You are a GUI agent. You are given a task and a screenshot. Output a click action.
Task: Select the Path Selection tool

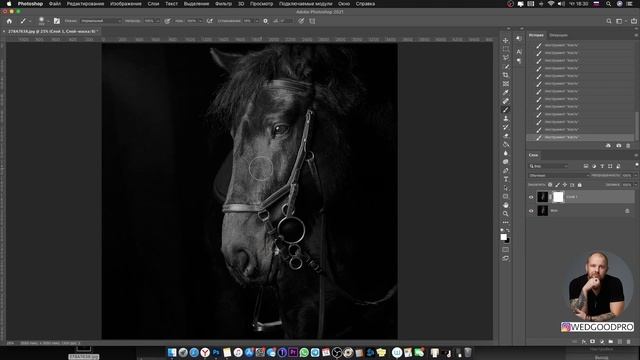(506, 188)
